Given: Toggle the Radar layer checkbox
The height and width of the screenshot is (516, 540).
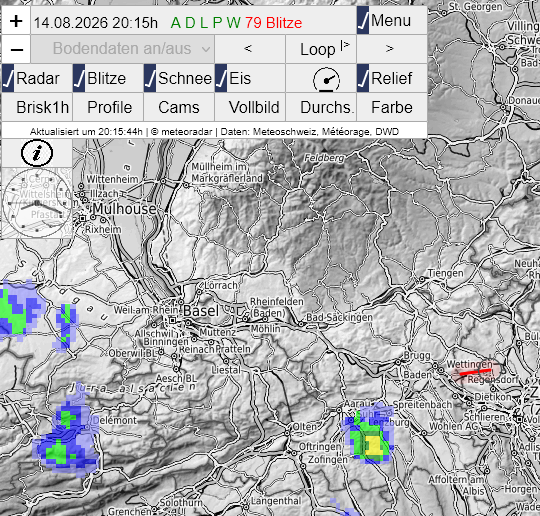Looking at the screenshot, I should point(37,79).
